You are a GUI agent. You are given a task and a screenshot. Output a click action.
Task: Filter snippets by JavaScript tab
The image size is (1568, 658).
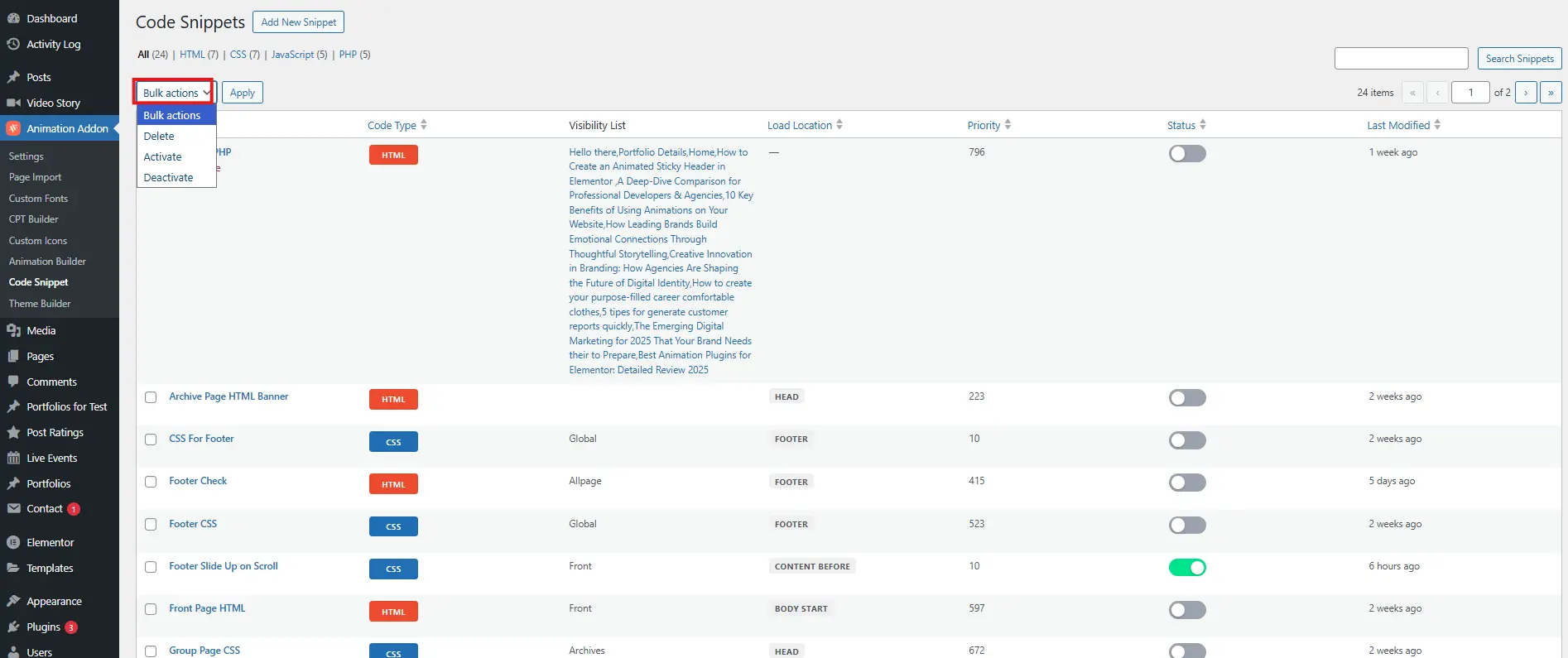pos(292,55)
